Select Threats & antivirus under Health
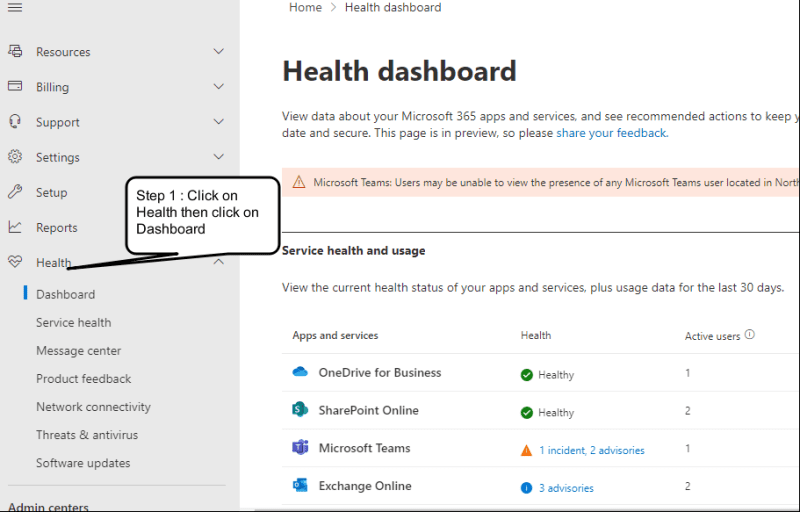This screenshot has height=512, width=800. click(x=87, y=434)
